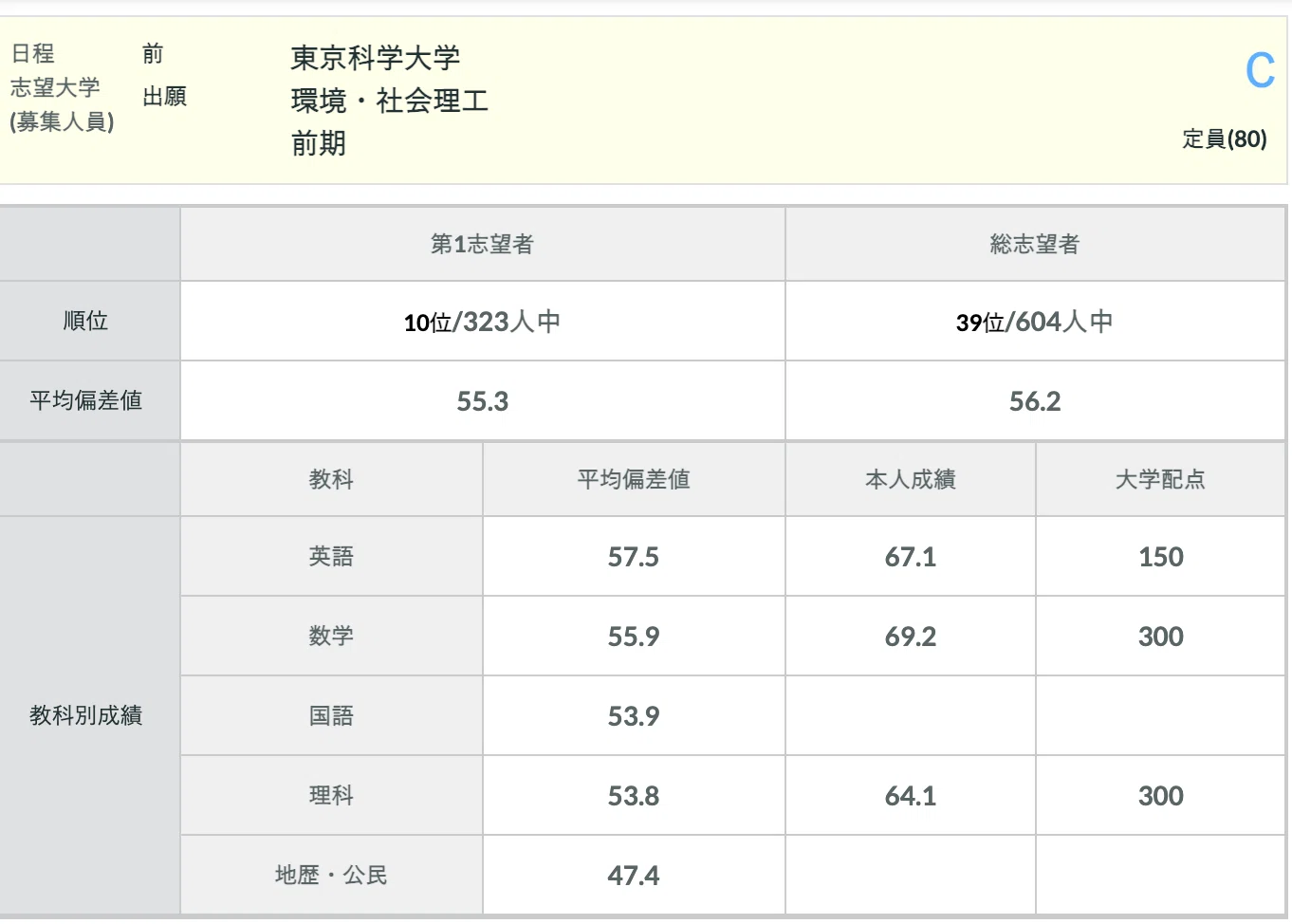The height and width of the screenshot is (924, 1292).
Task: Click the 地歴・公民 subject cell
Action: (x=331, y=875)
